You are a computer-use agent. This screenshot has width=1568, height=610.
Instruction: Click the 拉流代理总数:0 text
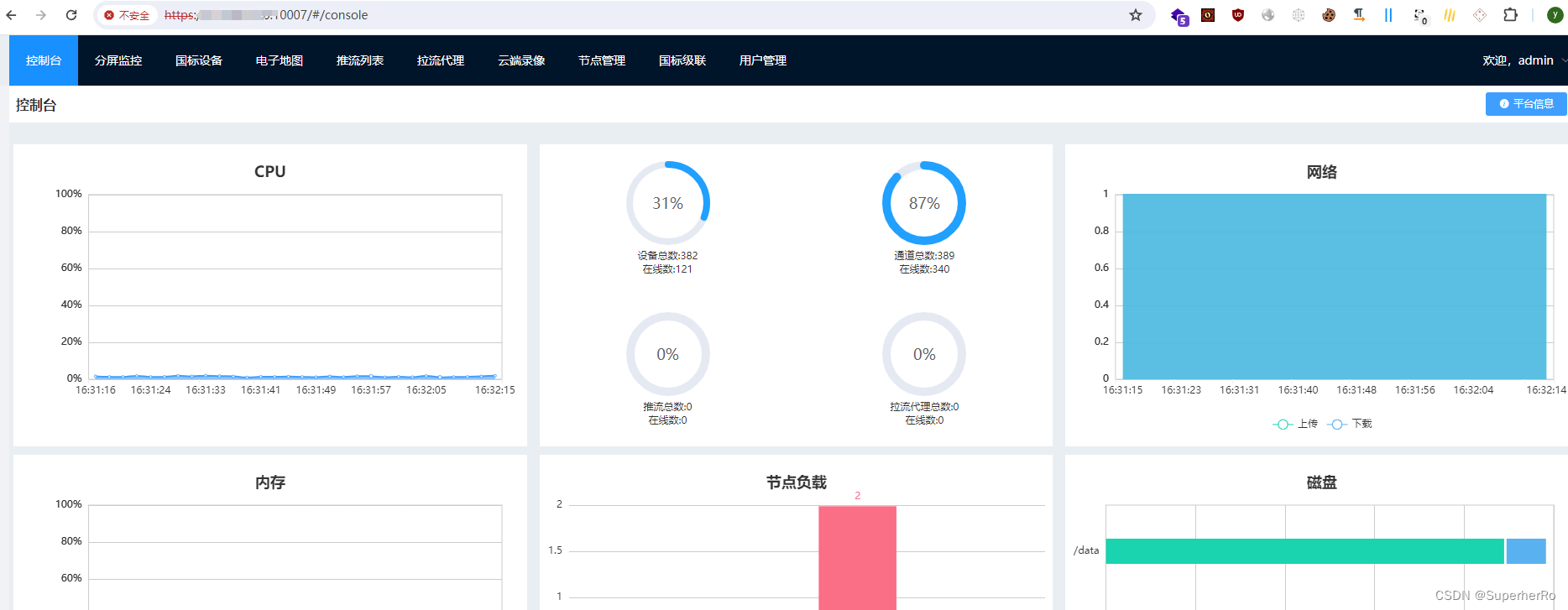pyautogui.click(x=924, y=407)
